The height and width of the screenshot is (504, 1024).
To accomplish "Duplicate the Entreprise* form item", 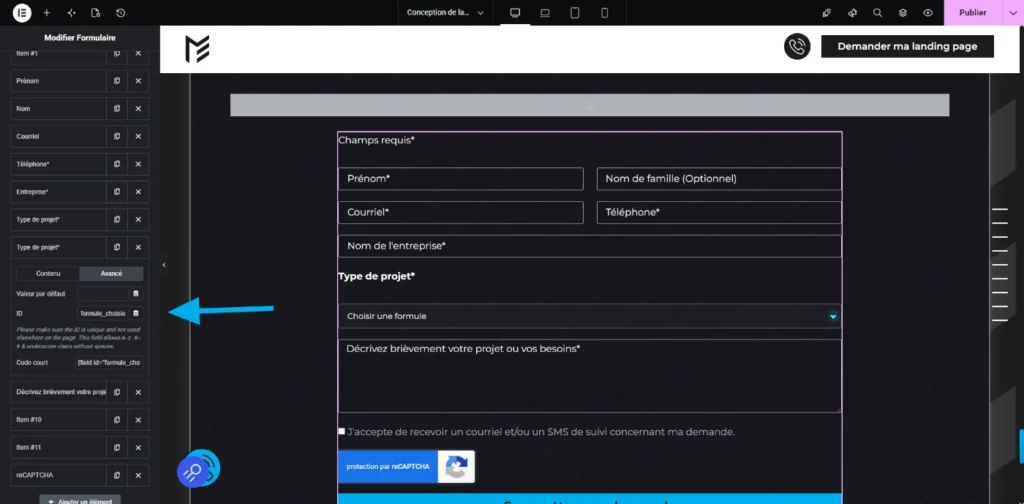I will click(x=117, y=192).
